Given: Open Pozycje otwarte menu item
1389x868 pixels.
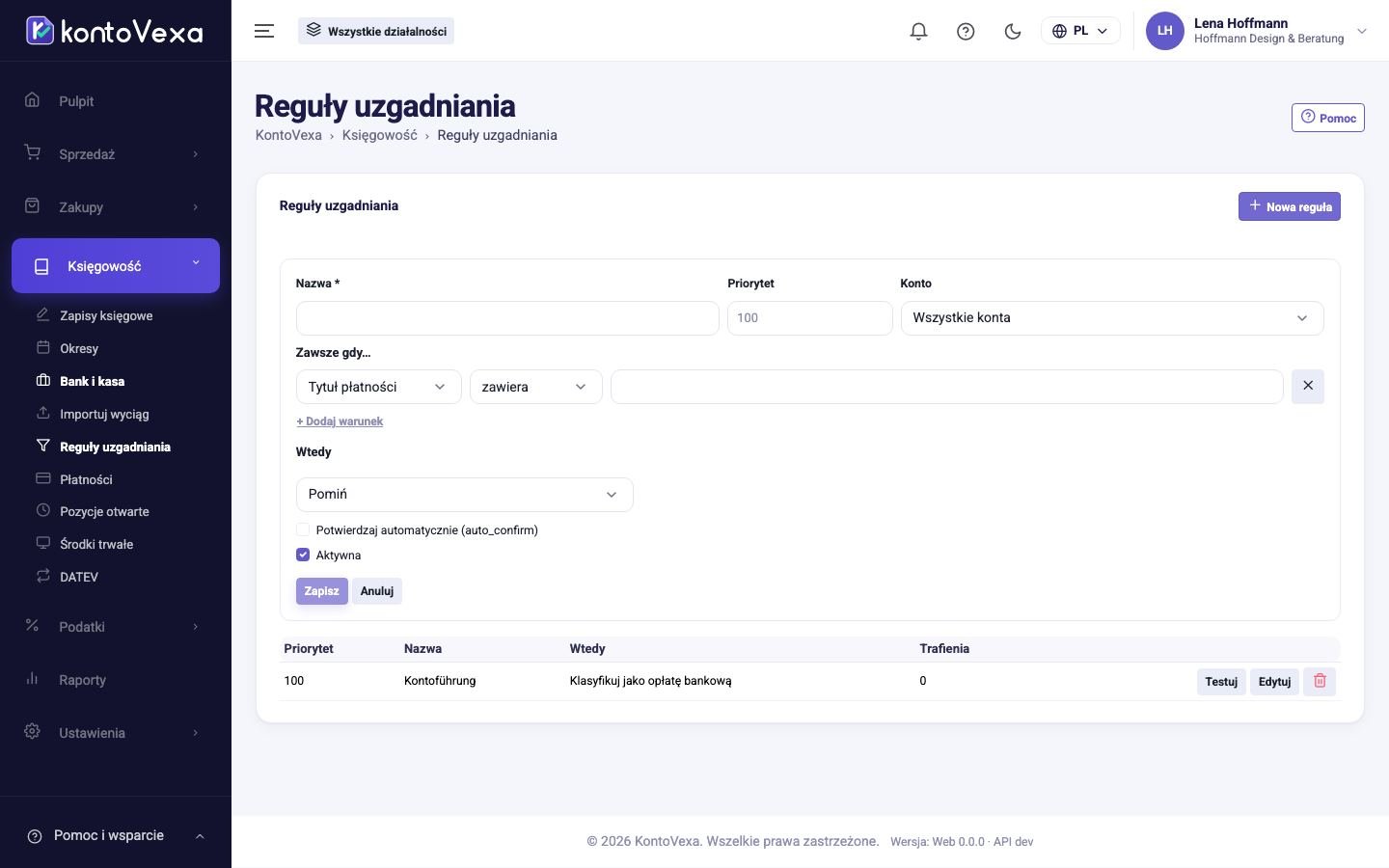Looking at the screenshot, I should pyautogui.click(x=104, y=511).
